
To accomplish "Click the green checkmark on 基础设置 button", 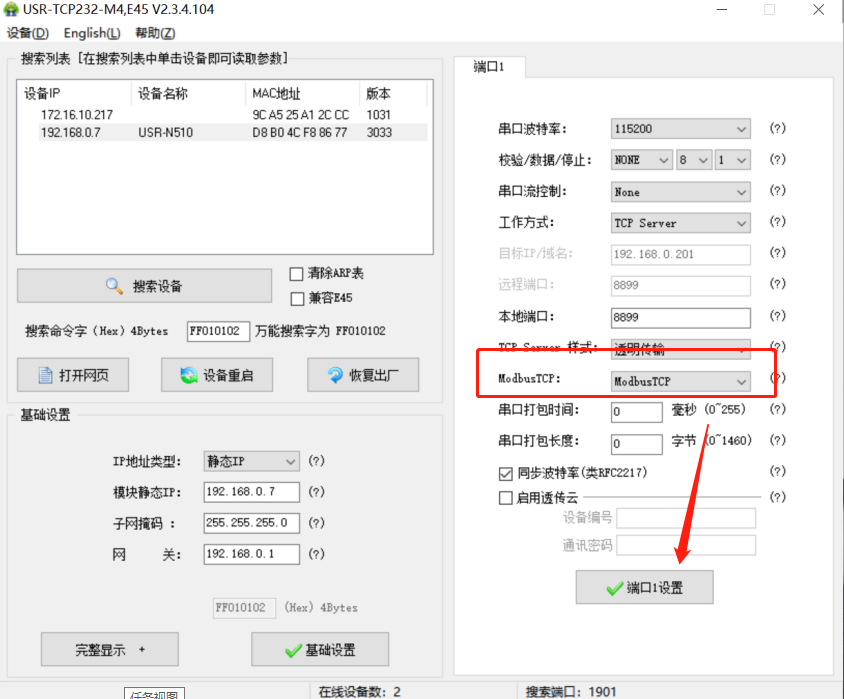I will coord(293,650).
